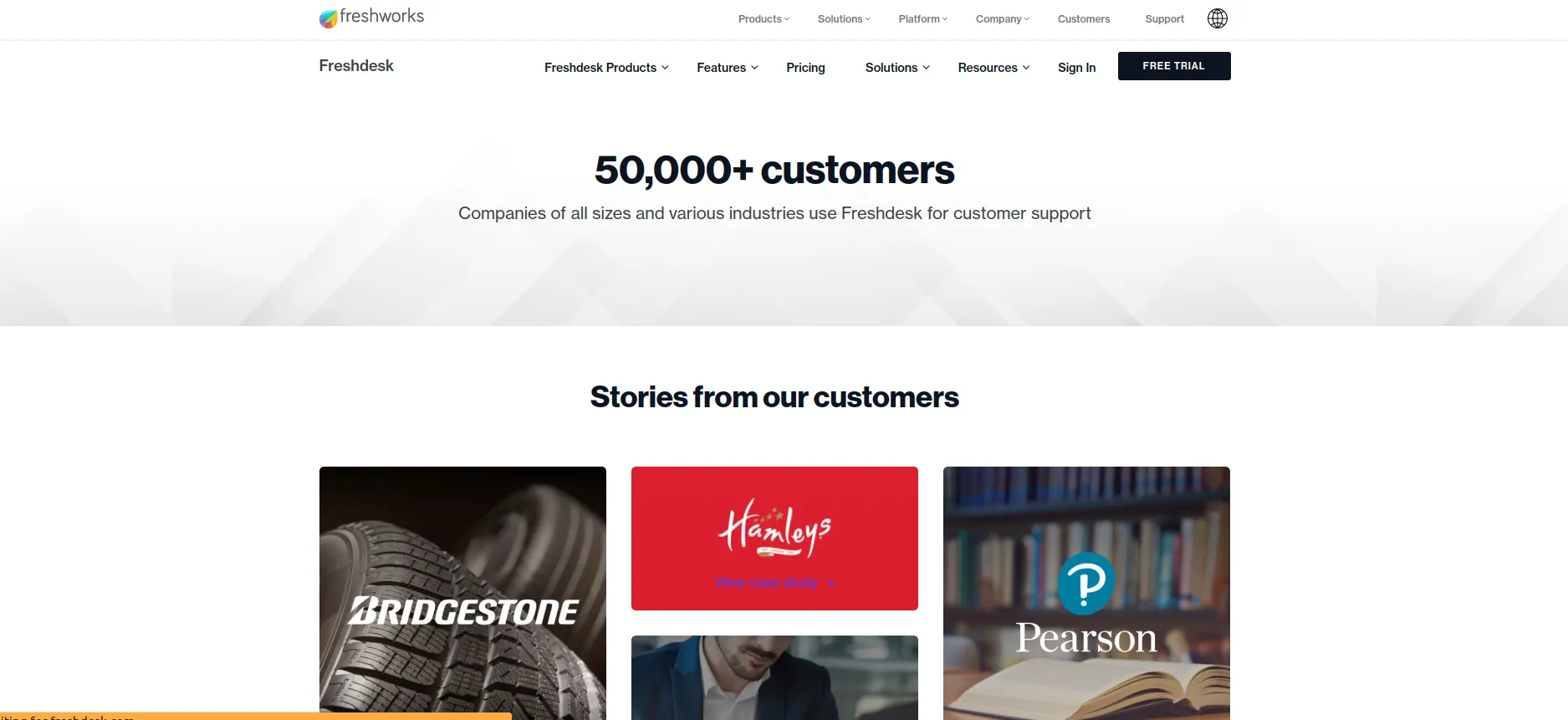
Task: Click the Sign In link
Action: pyautogui.click(x=1076, y=68)
